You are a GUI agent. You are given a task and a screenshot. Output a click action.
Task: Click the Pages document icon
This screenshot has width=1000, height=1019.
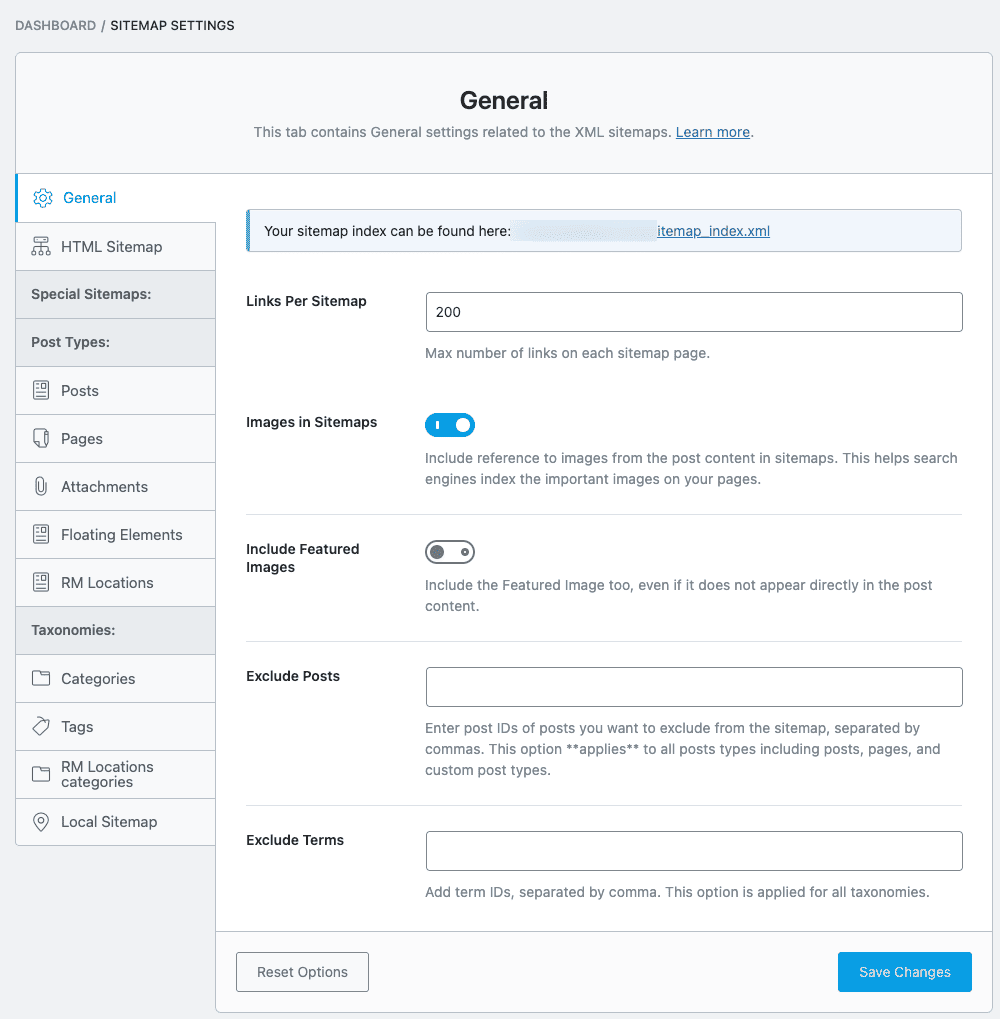coord(42,438)
